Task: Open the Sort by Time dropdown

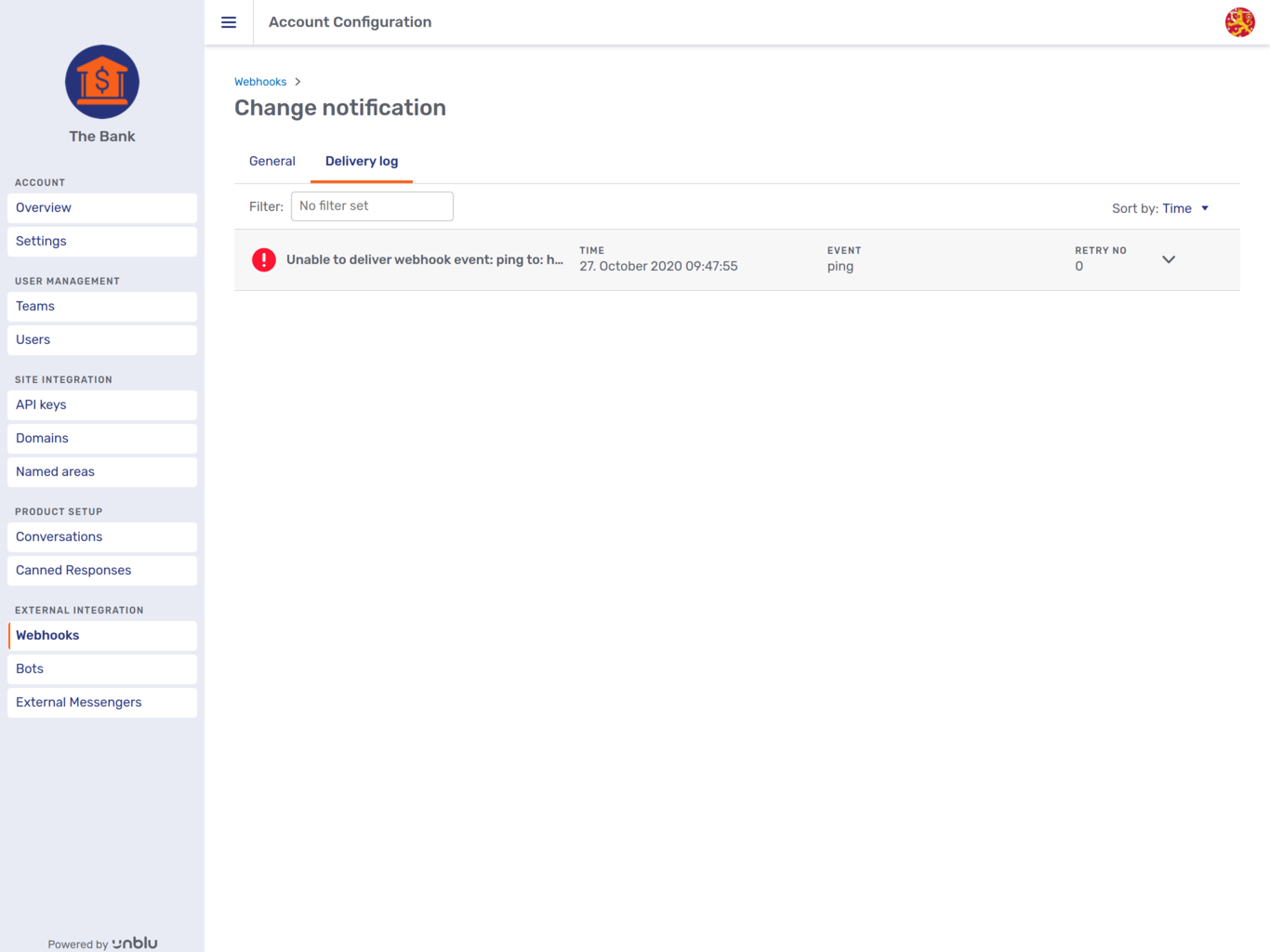Action: point(1184,208)
